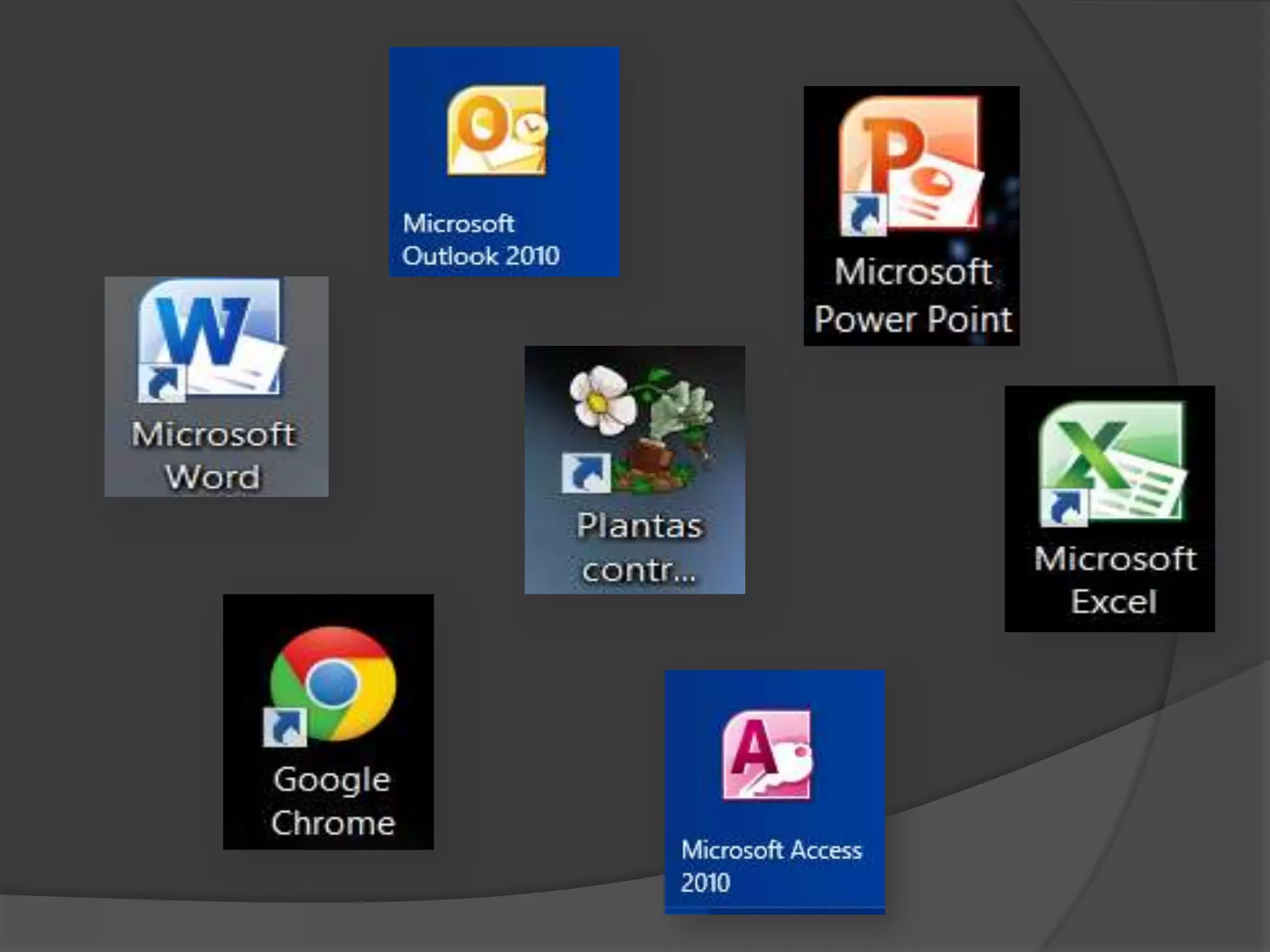Click the shortcut arrow on Word icon

pyautogui.click(x=162, y=383)
